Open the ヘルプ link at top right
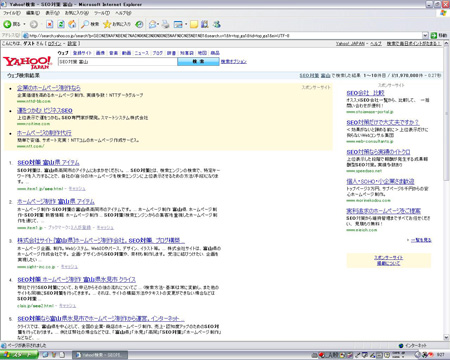Image resolution: width=450 pixels, height=360 pixels. click(x=376, y=44)
